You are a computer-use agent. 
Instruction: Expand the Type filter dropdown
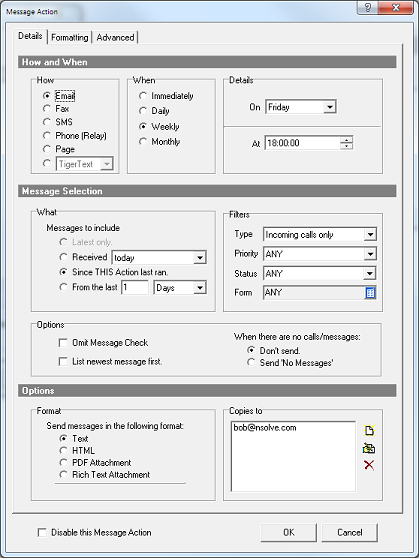pos(320,235)
